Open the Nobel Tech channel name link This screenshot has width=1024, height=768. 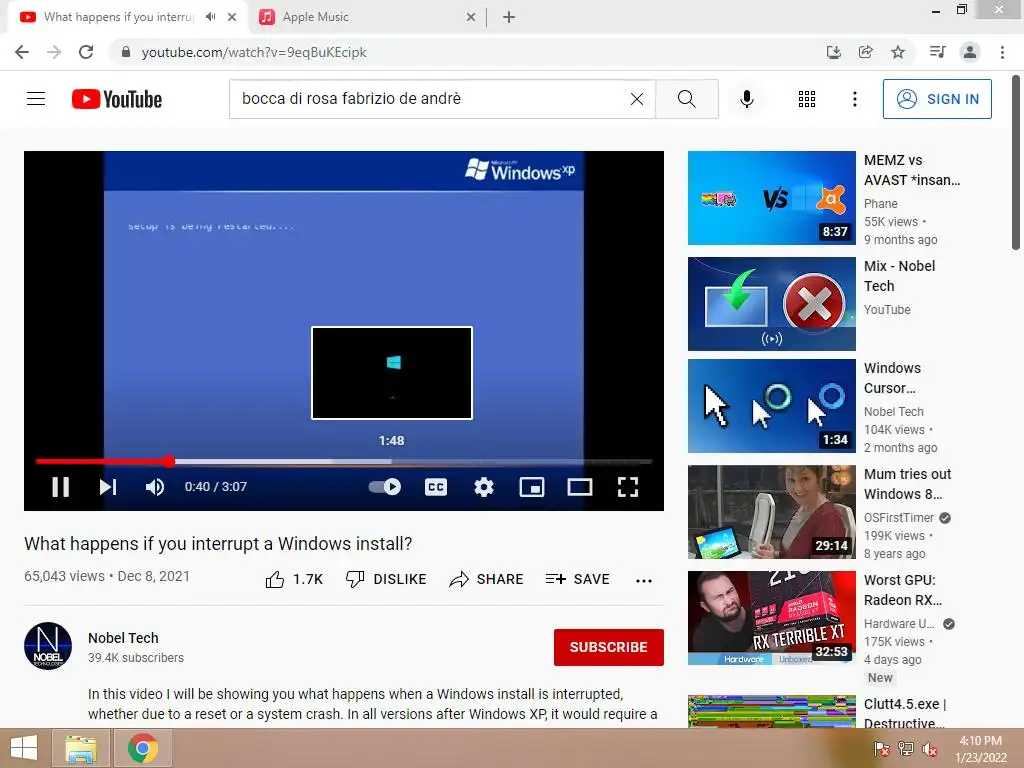pos(123,638)
